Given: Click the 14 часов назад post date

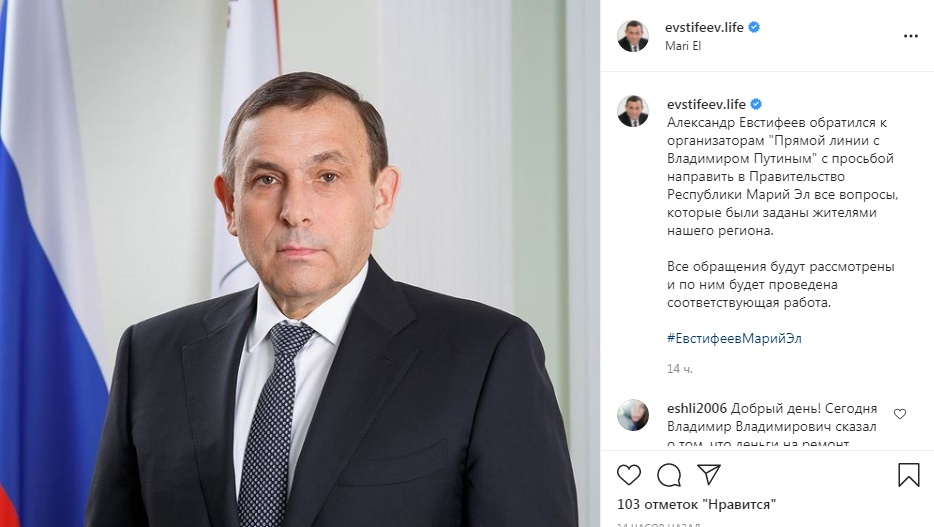Looking at the screenshot, I should click(x=658, y=525).
